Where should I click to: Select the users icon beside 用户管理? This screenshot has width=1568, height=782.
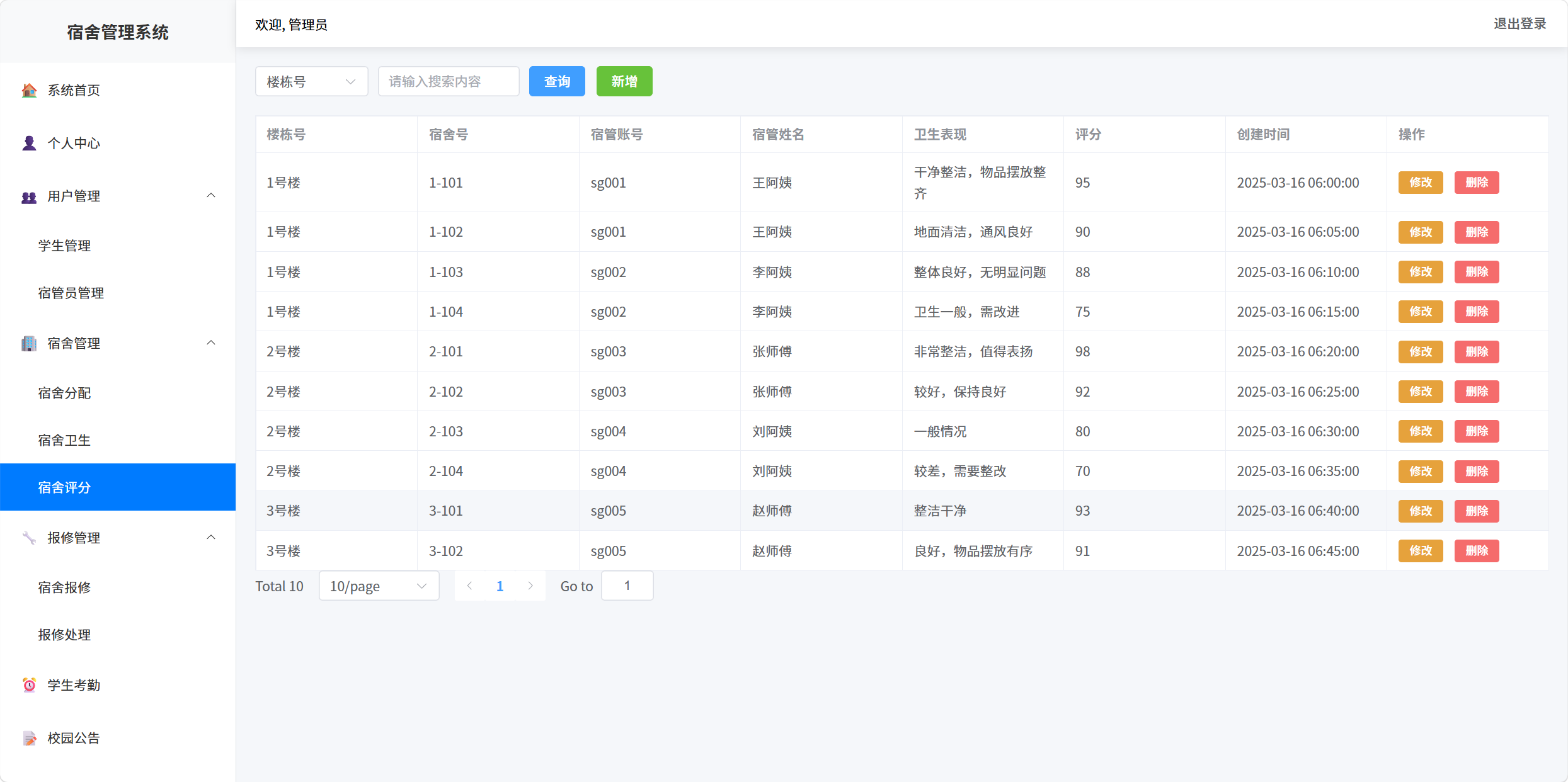(29, 196)
